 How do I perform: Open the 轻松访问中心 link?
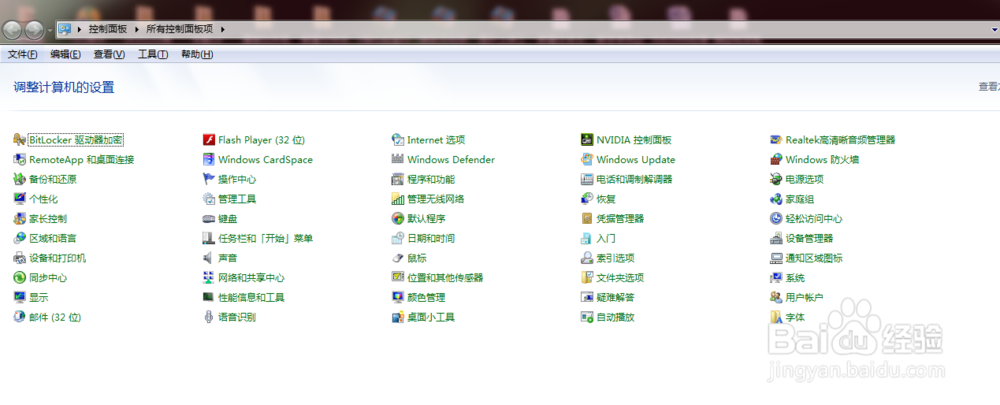(x=814, y=219)
